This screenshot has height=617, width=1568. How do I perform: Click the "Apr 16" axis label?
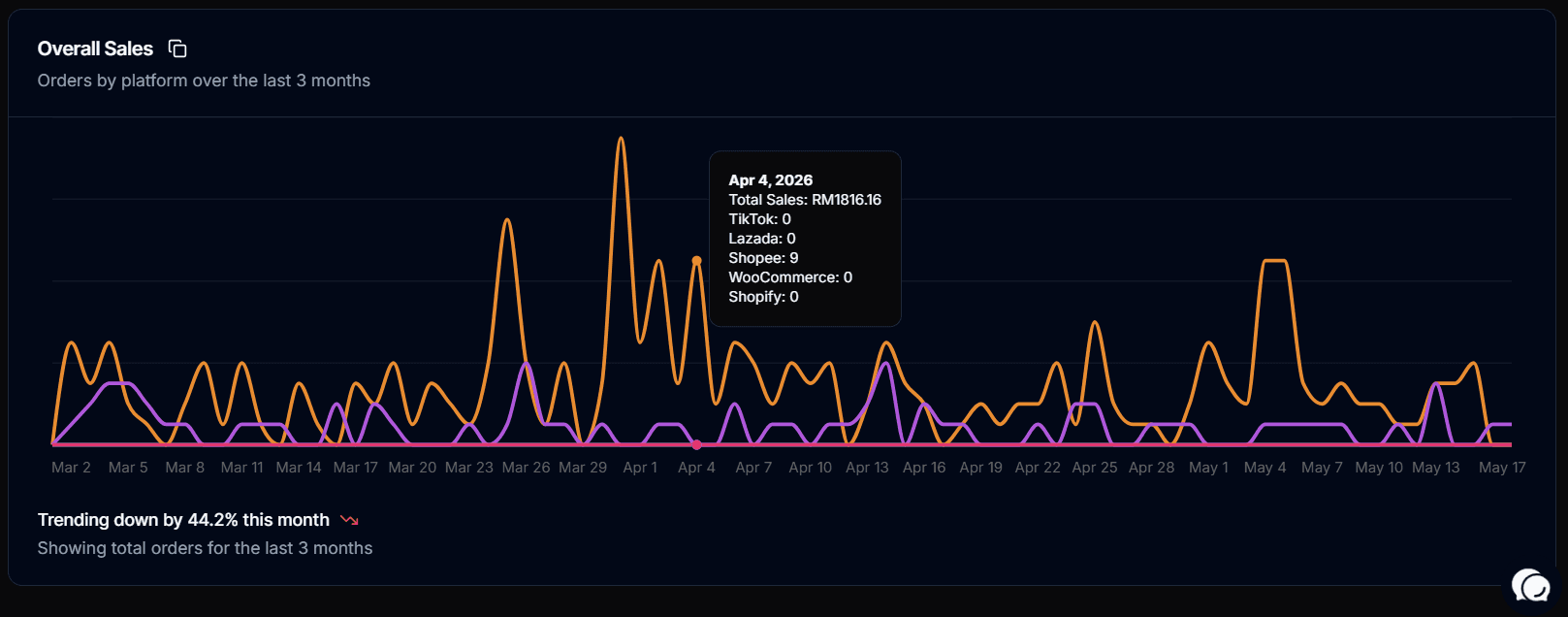(924, 468)
